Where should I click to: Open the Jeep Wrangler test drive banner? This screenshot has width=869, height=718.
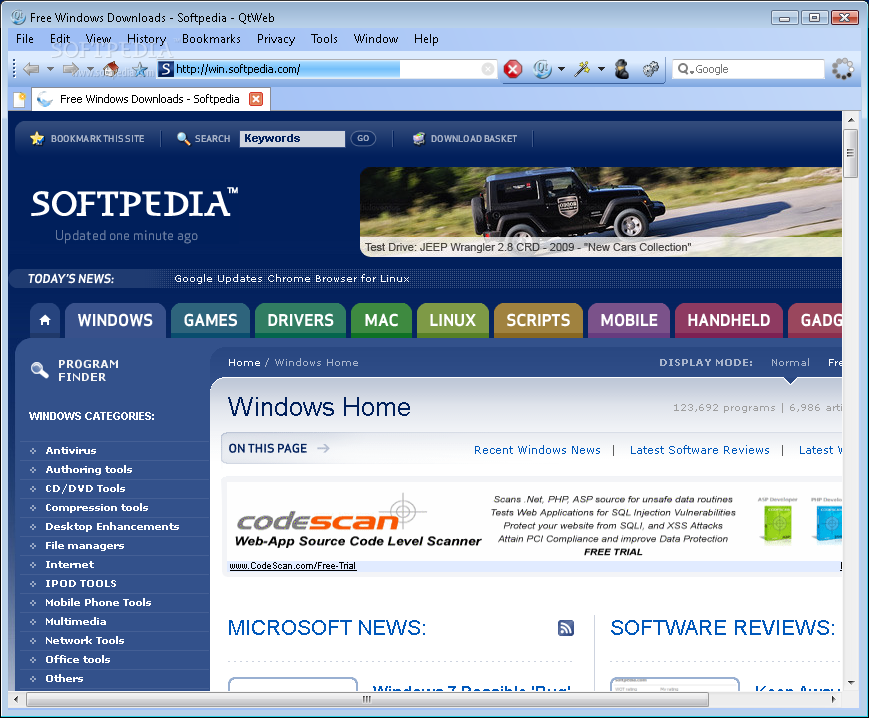point(601,212)
